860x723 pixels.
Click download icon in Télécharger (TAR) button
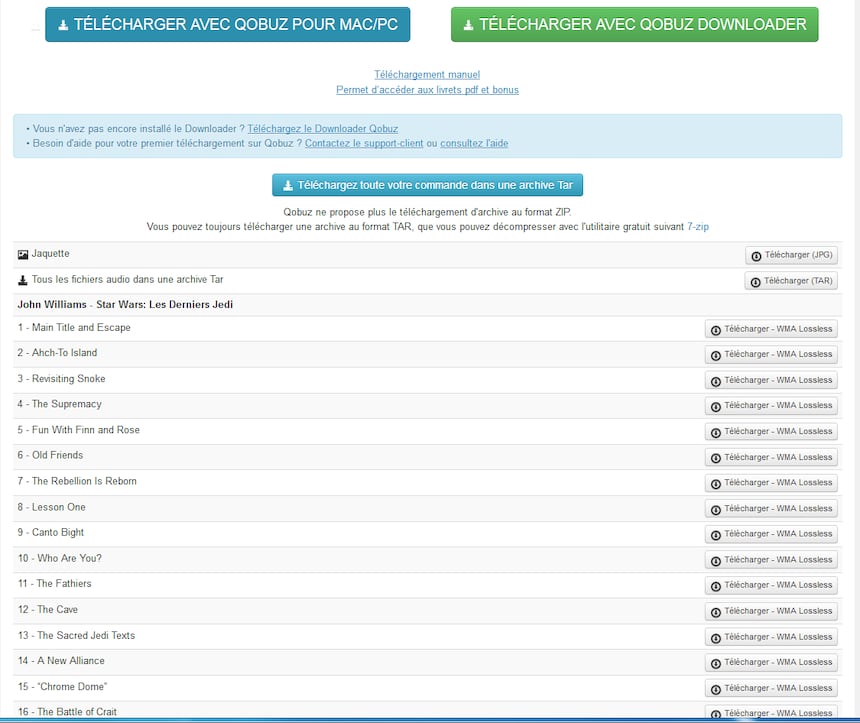[x=755, y=282]
